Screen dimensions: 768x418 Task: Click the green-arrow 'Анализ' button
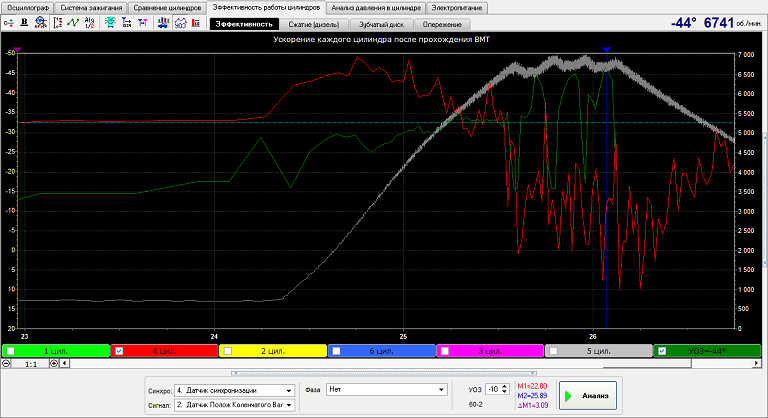point(588,395)
